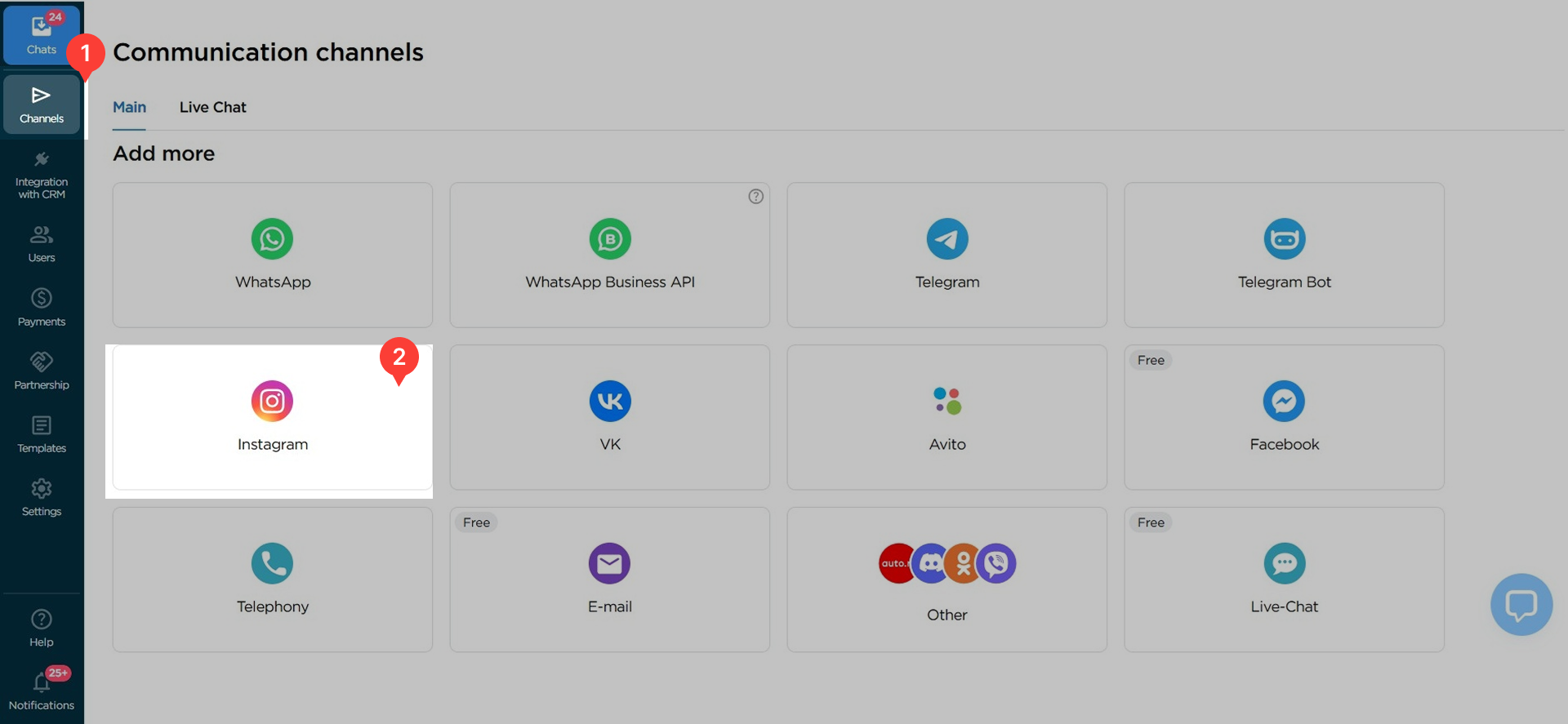Click the Discord icon in Other card
The image size is (1568, 724).
coord(930,563)
